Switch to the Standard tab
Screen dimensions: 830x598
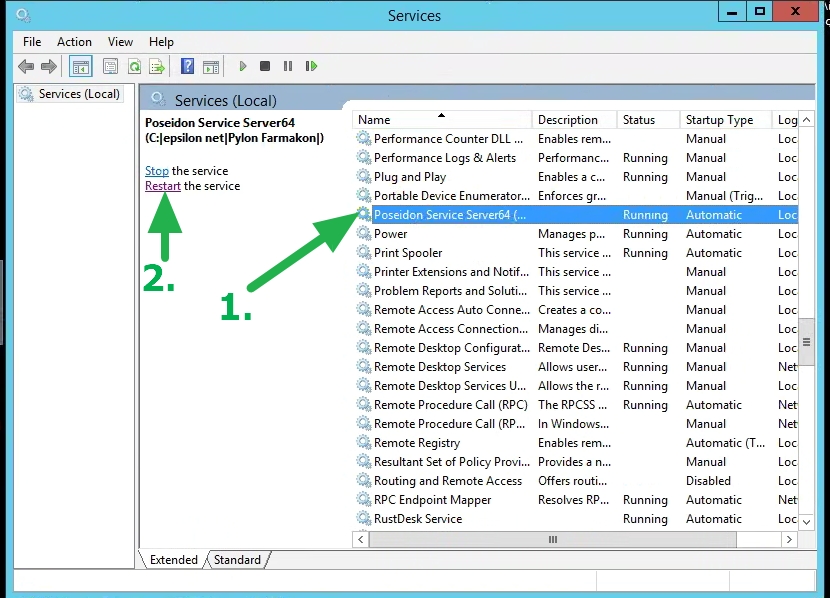coord(237,560)
